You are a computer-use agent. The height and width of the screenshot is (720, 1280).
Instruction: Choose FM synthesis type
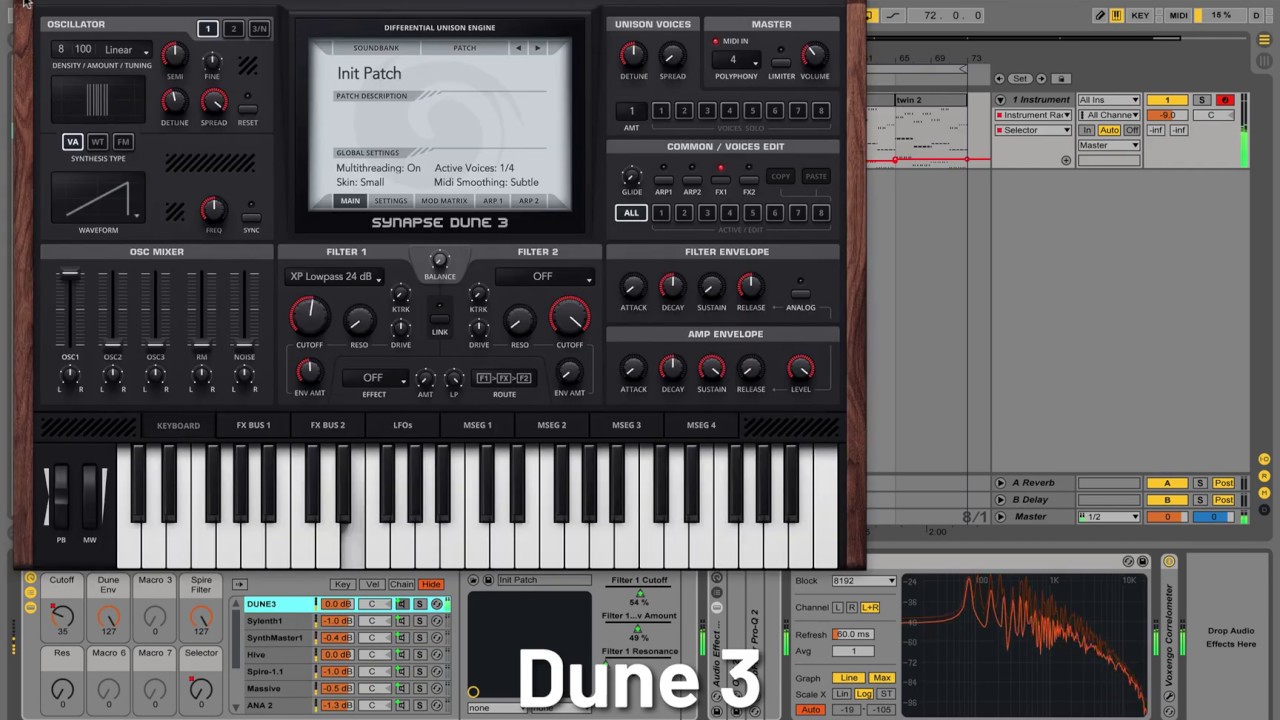tap(122, 142)
